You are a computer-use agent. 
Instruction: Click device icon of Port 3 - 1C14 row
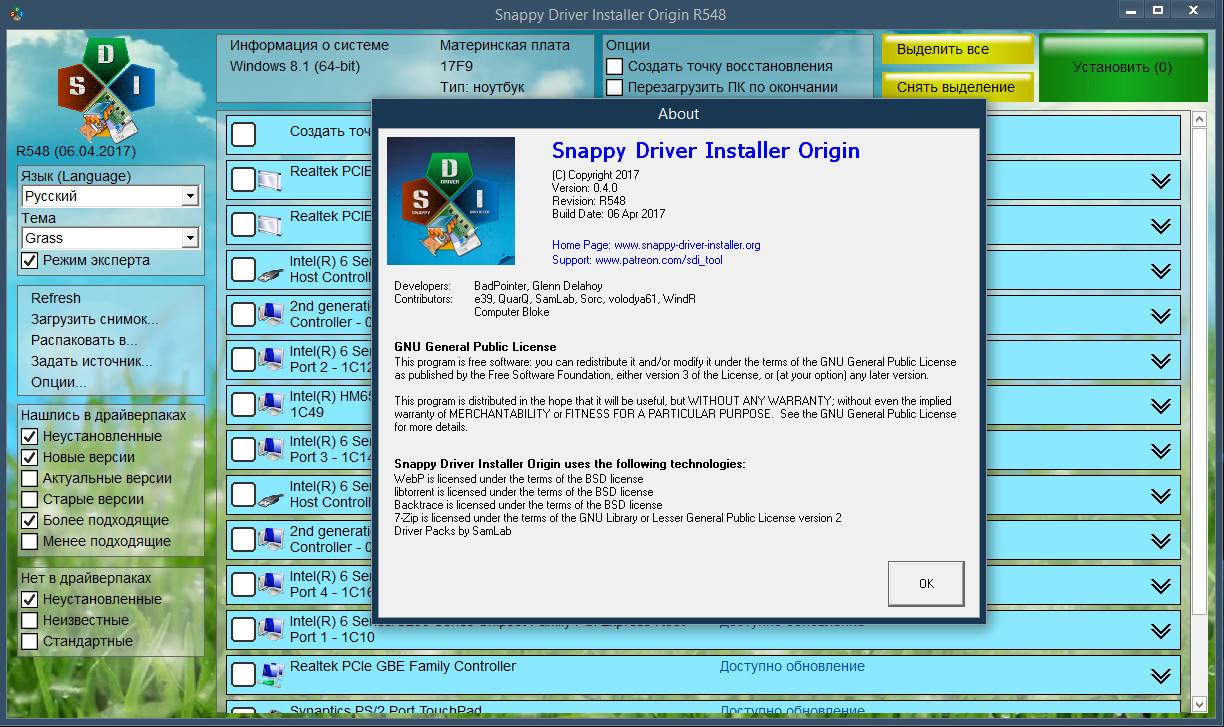coord(270,450)
